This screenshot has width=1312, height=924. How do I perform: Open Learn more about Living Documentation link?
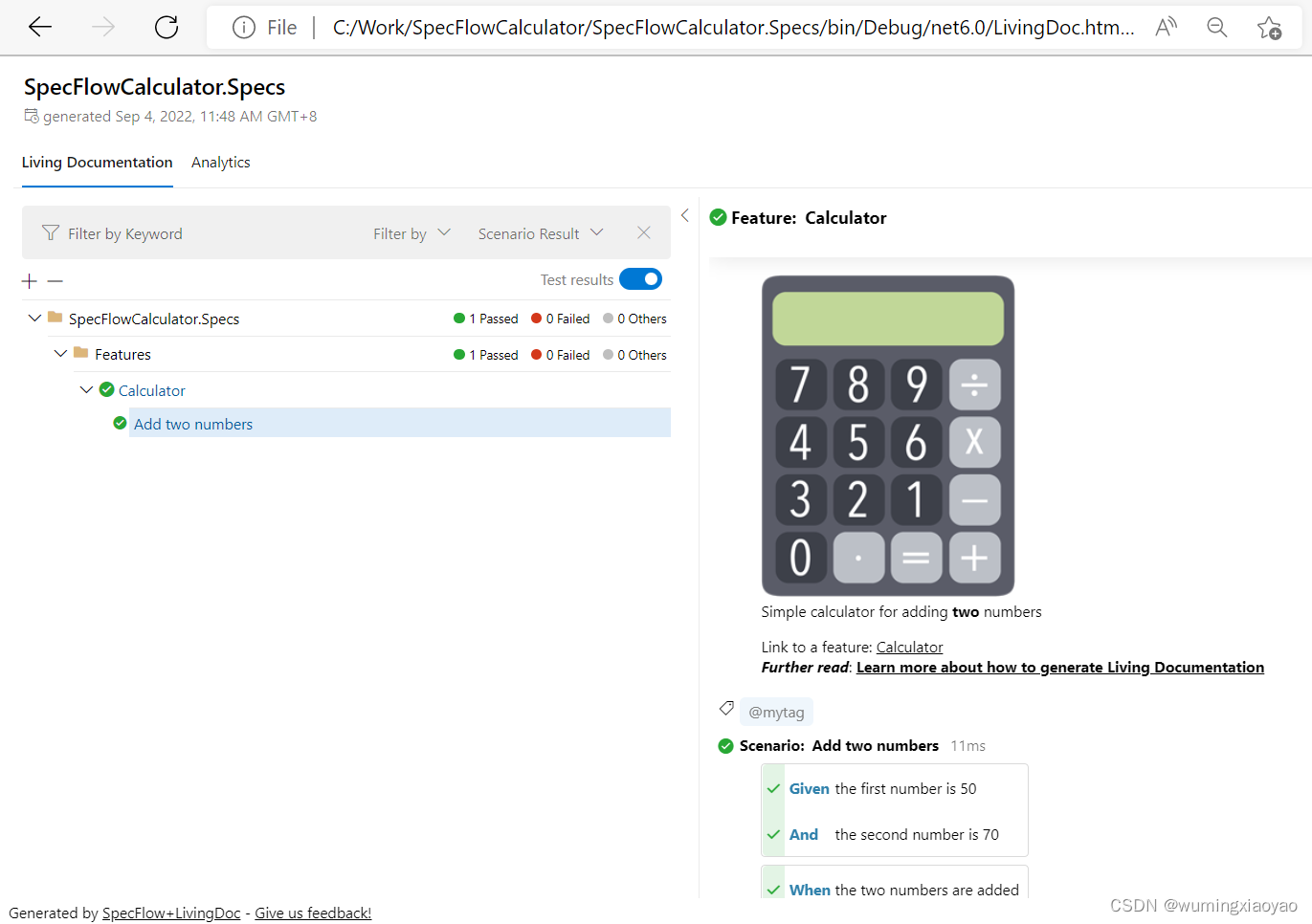click(1060, 668)
